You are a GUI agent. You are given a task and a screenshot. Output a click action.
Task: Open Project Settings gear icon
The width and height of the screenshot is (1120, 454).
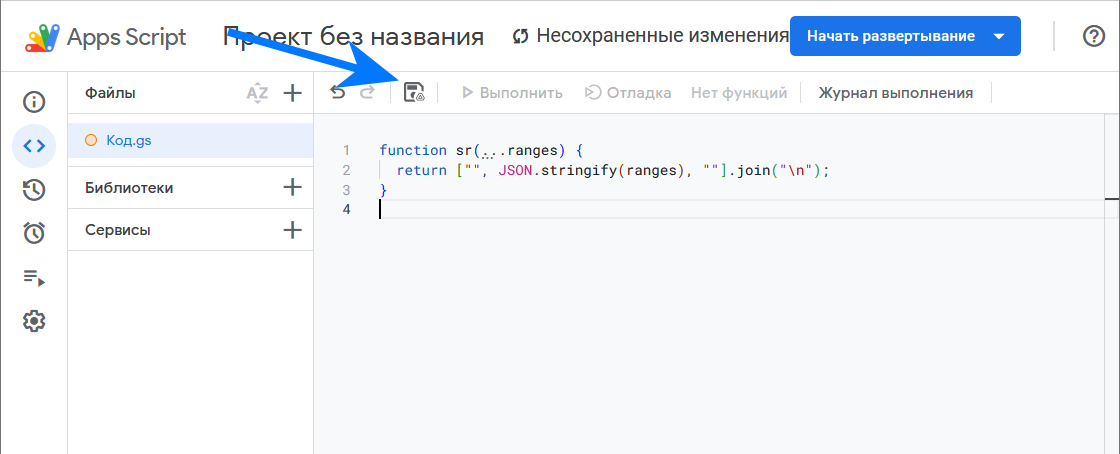tap(34, 321)
